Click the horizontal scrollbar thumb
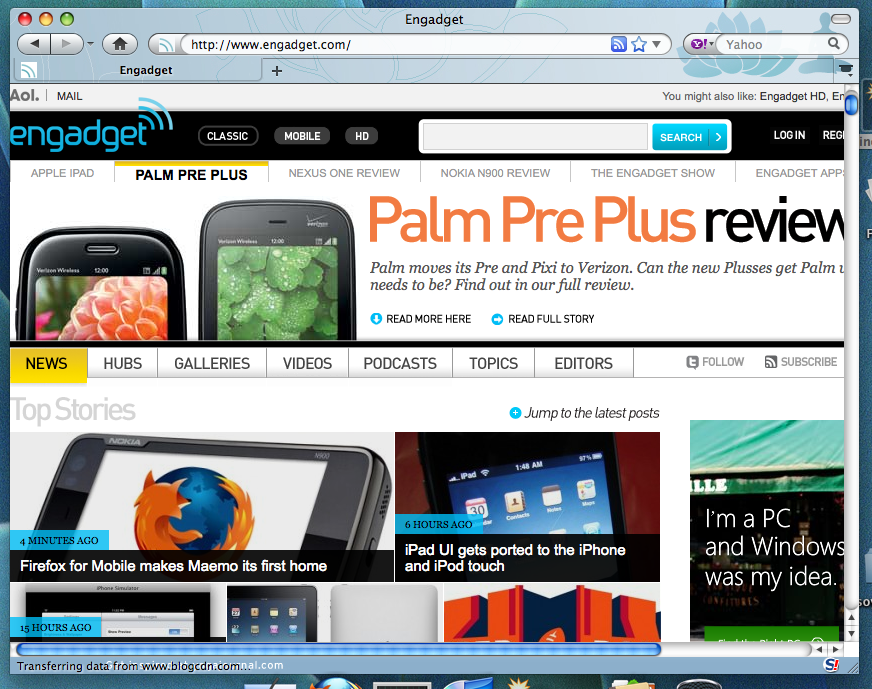 pyautogui.click(x=339, y=649)
